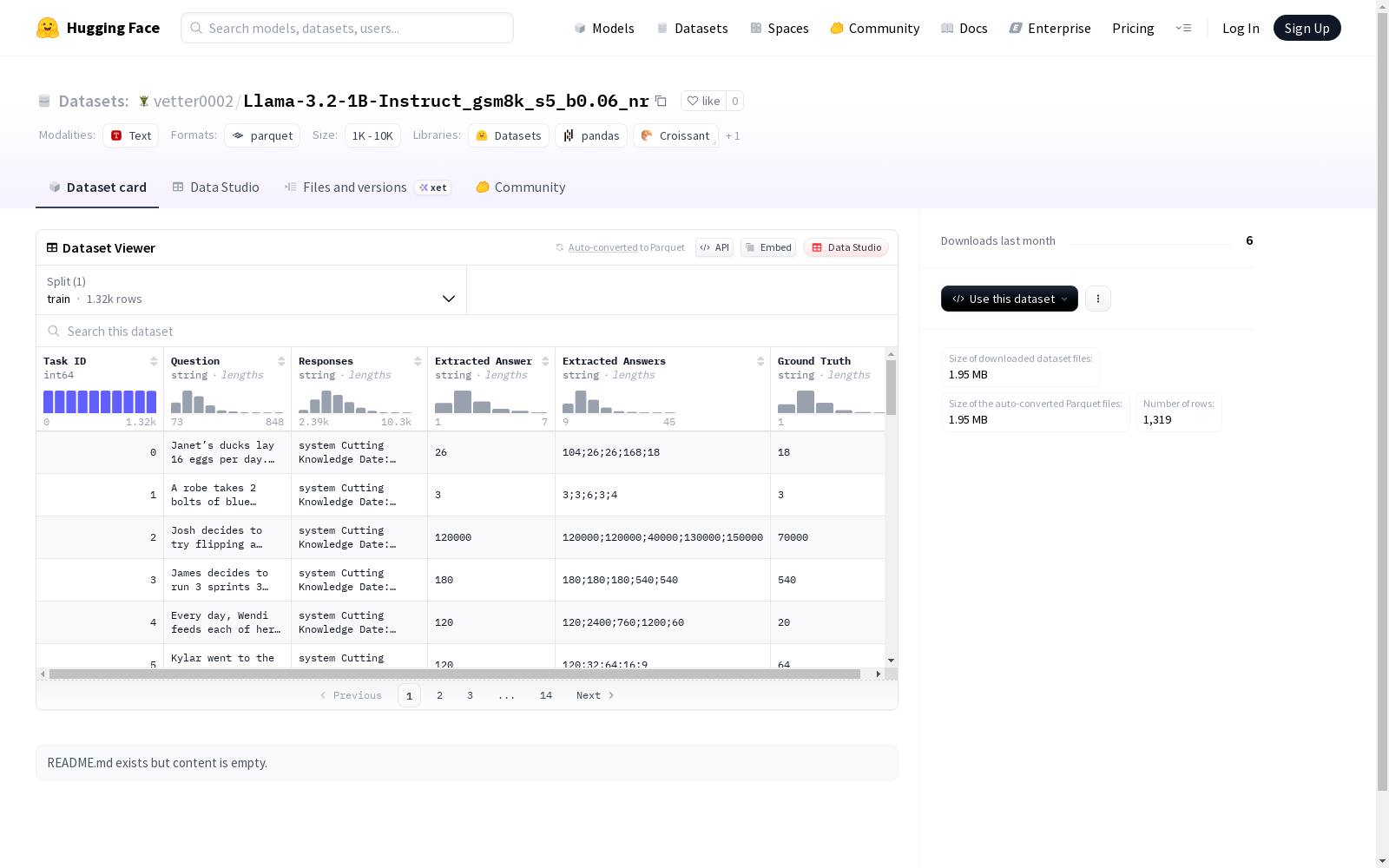The height and width of the screenshot is (868, 1389).
Task: Open the Models page
Action: click(604, 28)
